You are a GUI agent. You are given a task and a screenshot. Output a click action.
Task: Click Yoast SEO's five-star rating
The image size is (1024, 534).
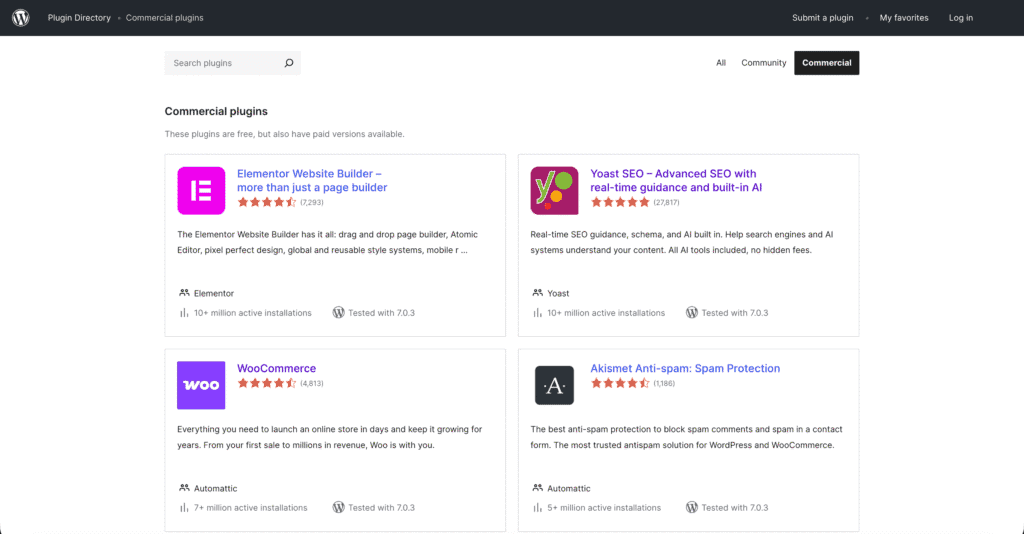click(x=620, y=202)
